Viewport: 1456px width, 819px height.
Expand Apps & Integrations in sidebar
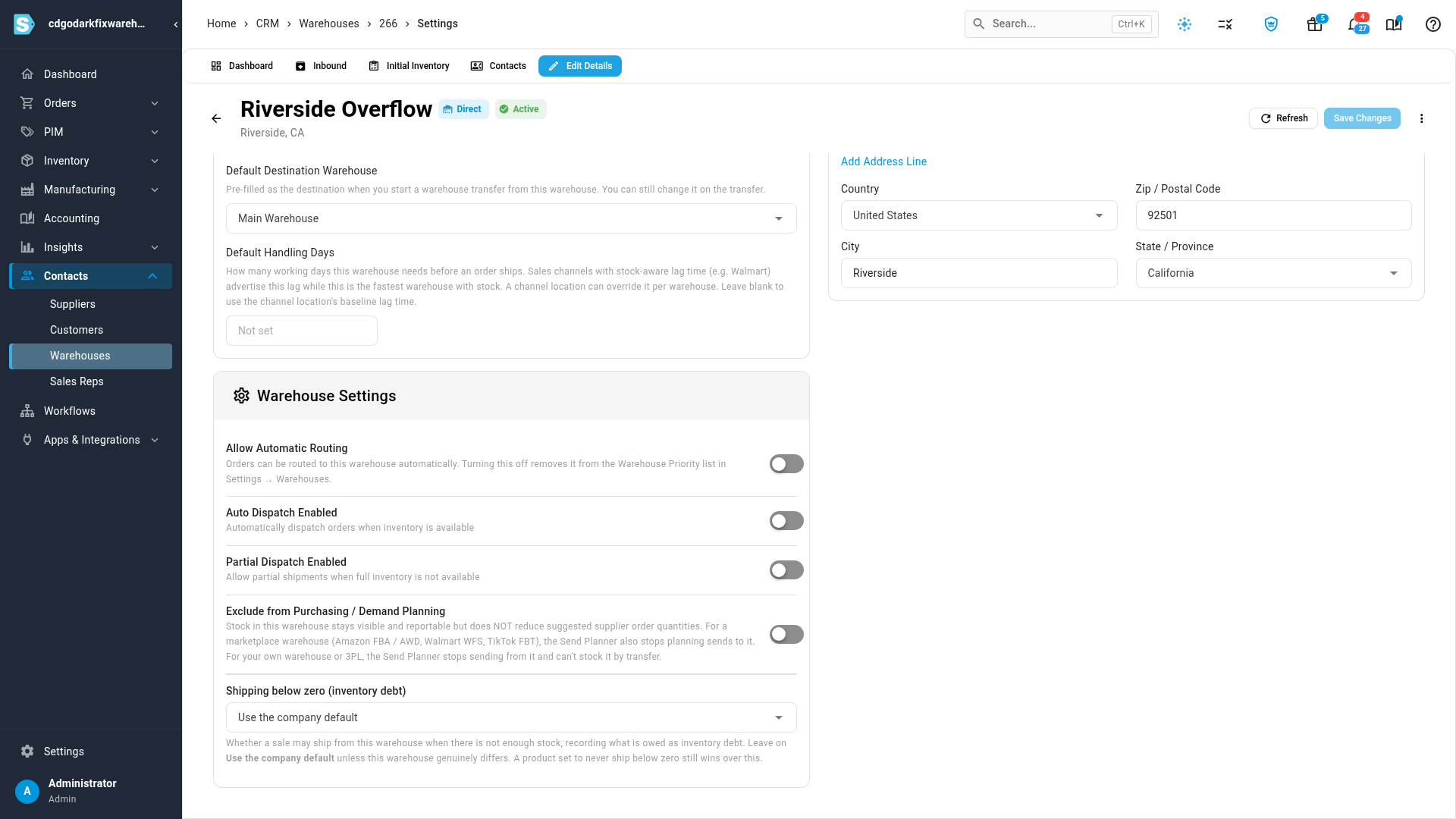pyautogui.click(x=91, y=440)
